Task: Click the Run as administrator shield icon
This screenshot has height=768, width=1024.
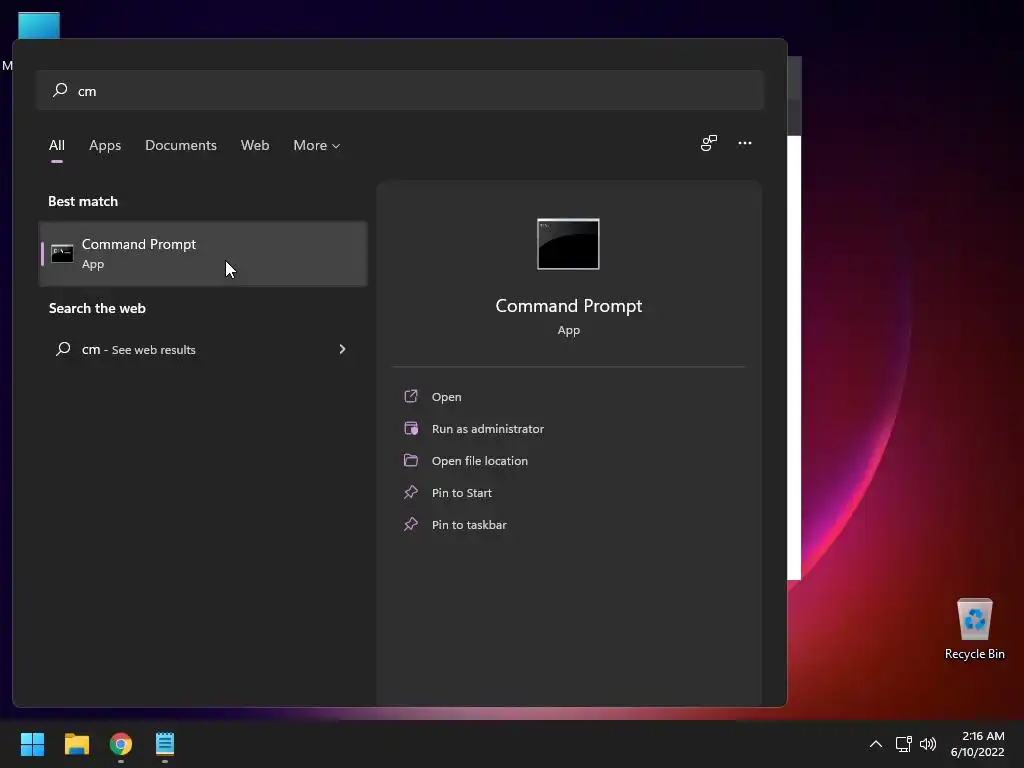Action: coord(411,428)
